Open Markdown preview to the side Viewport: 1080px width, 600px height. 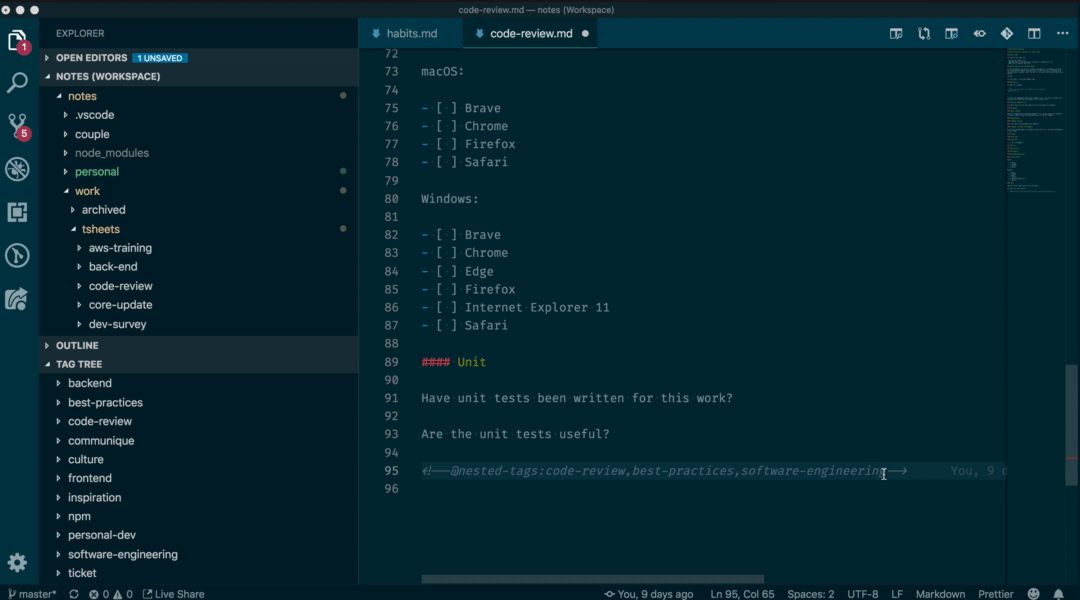[895, 33]
